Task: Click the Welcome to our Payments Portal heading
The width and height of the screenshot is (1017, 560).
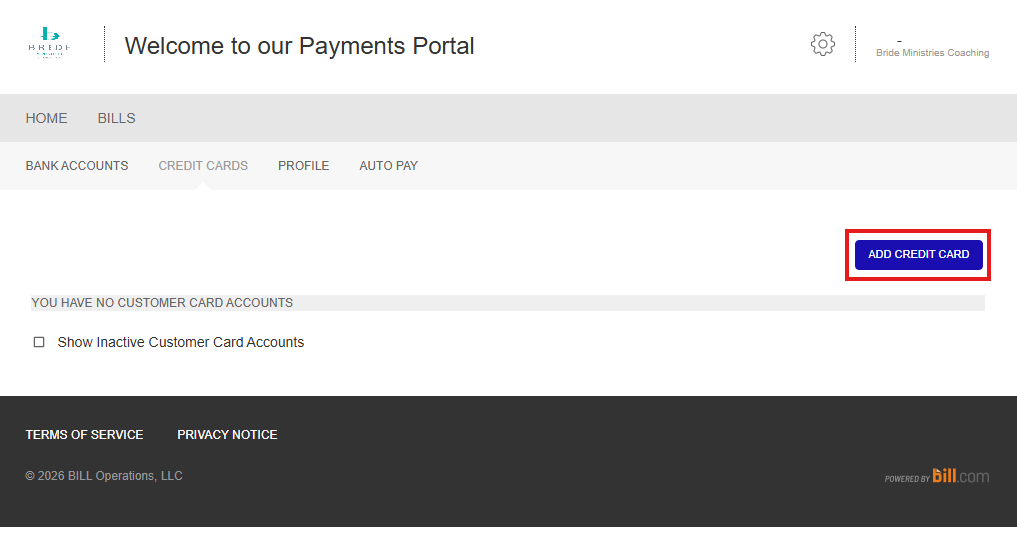Action: (299, 46)
